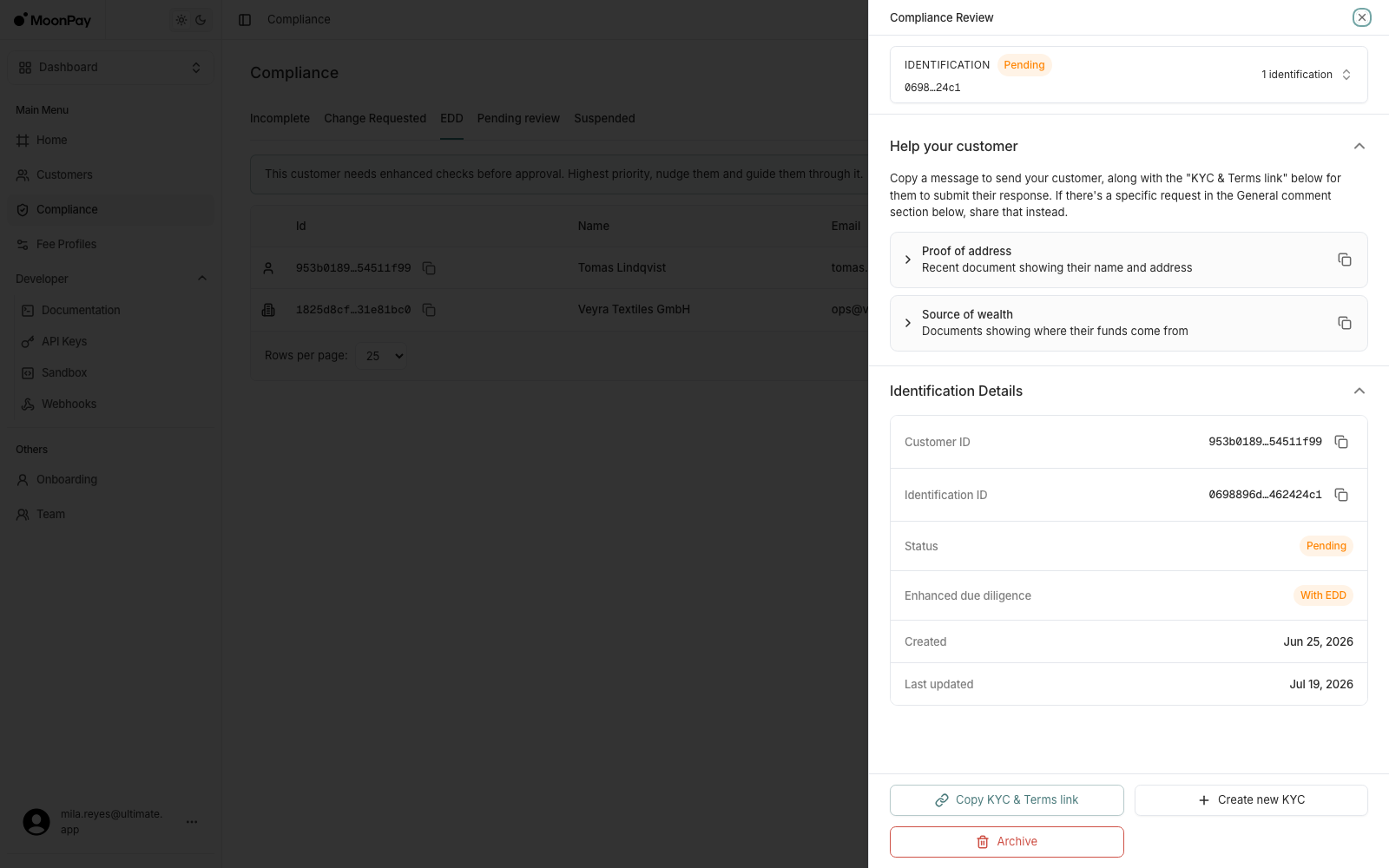Click Last updated date Jul 19, 2026
Image resolution: width=1389 pixels, height=868 pixels.
pyautogui.click(x=1321, y=685)
